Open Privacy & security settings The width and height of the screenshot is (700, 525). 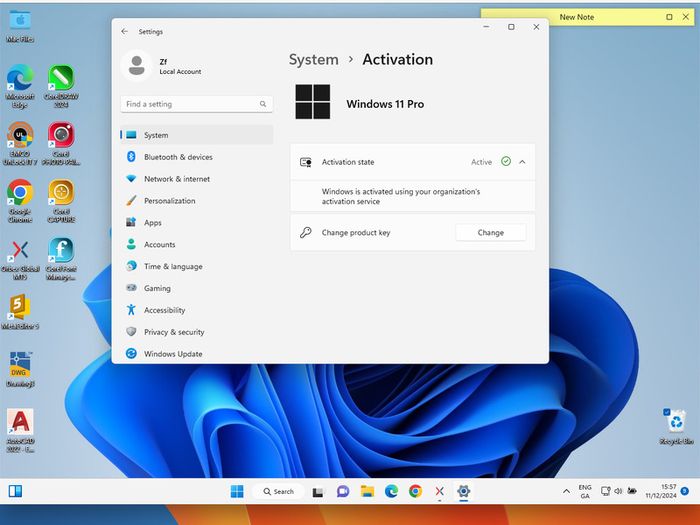point(197,332)
